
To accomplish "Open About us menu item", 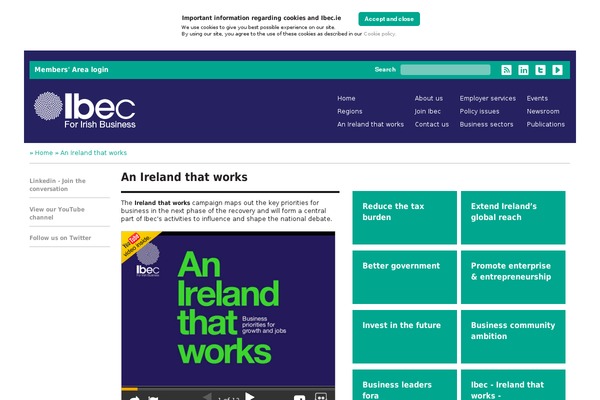I will [429, 98].
